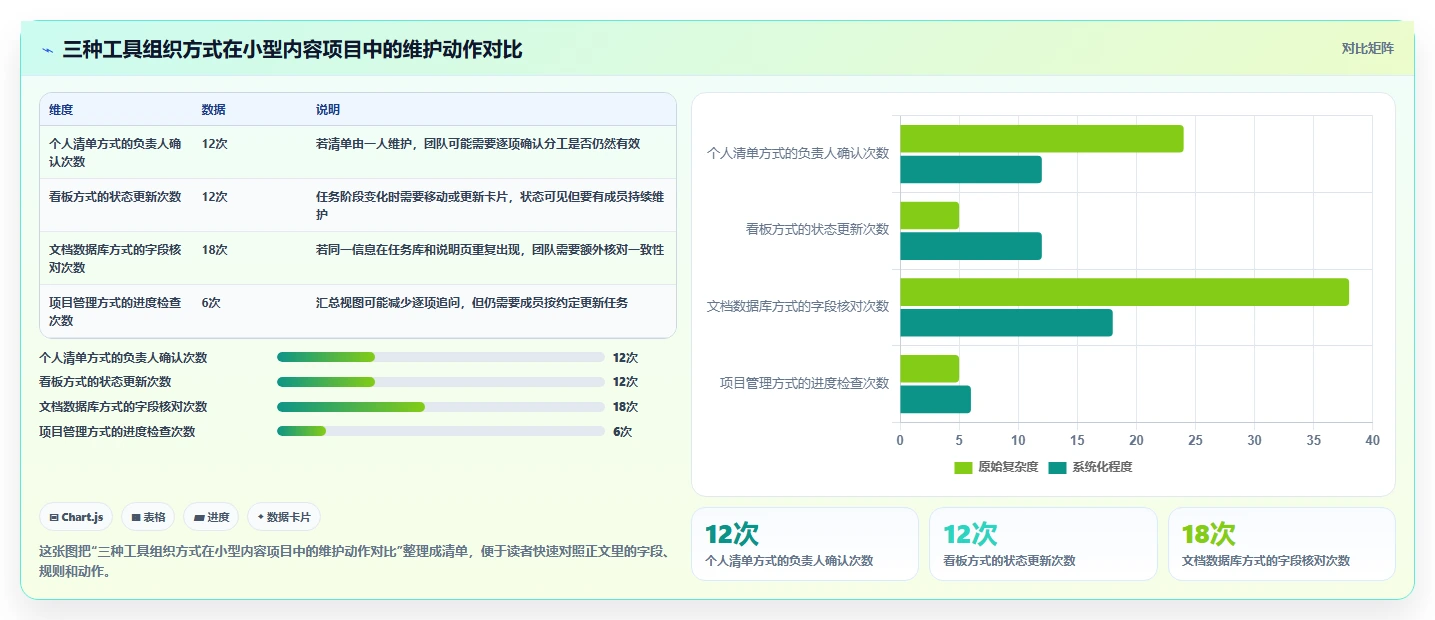Click the 6次 value in the table
This screenshot has width=1435, height=620.
pos(211,303)
